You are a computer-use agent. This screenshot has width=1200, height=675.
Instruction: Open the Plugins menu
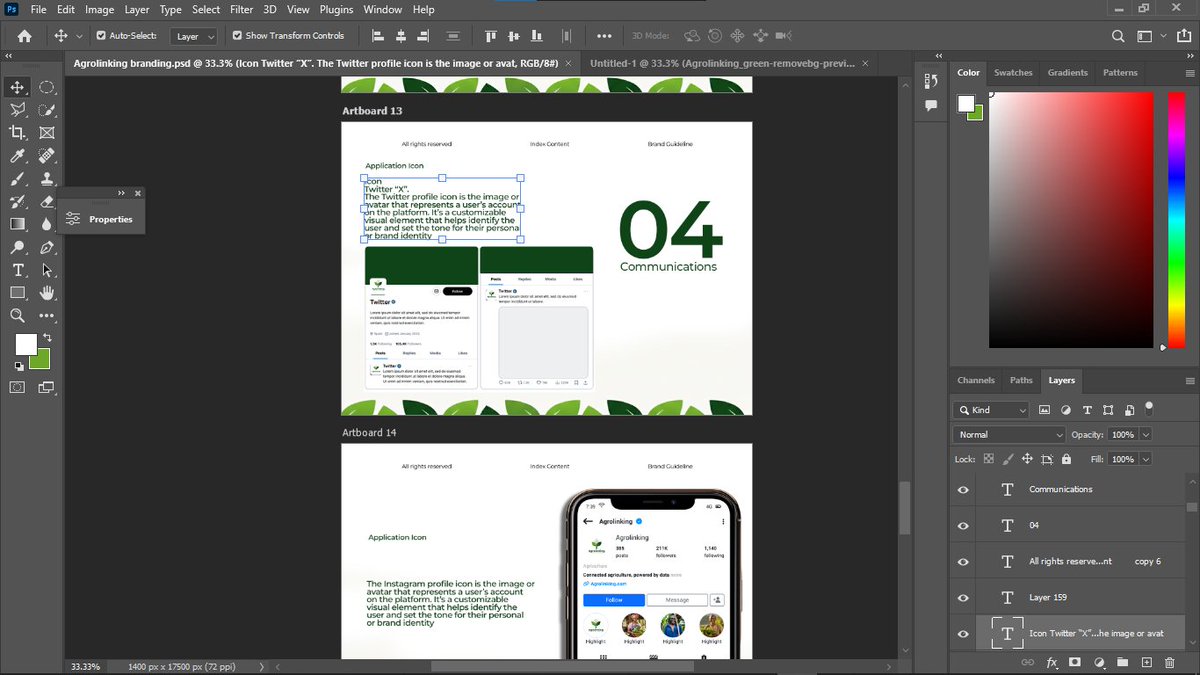point(337,9)
